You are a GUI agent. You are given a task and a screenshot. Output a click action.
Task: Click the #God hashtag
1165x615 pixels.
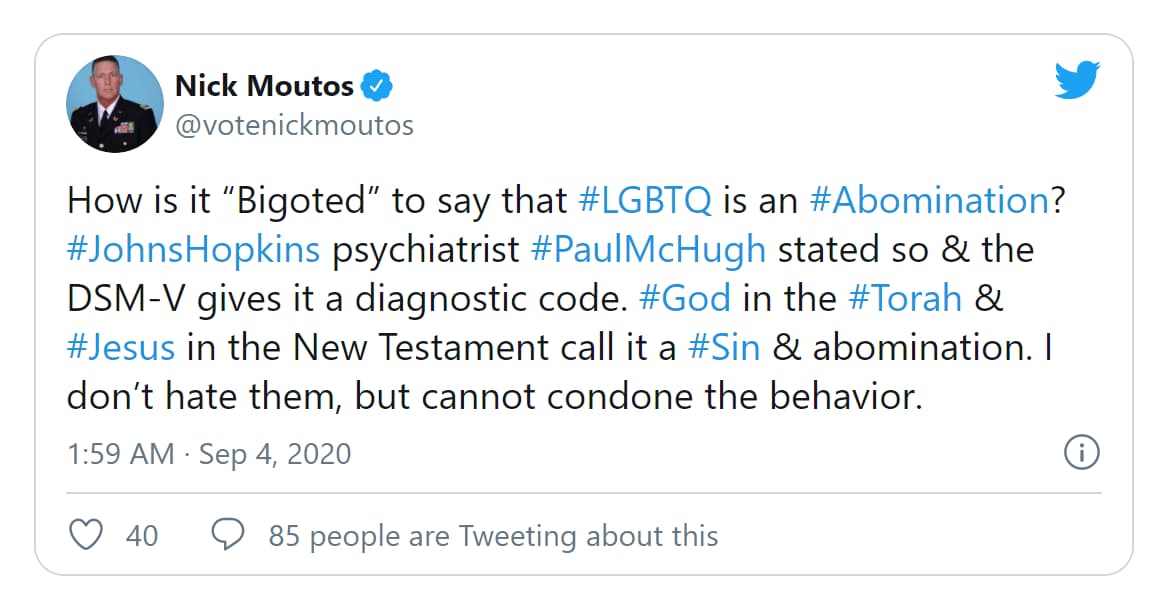[x=684, y=299]
